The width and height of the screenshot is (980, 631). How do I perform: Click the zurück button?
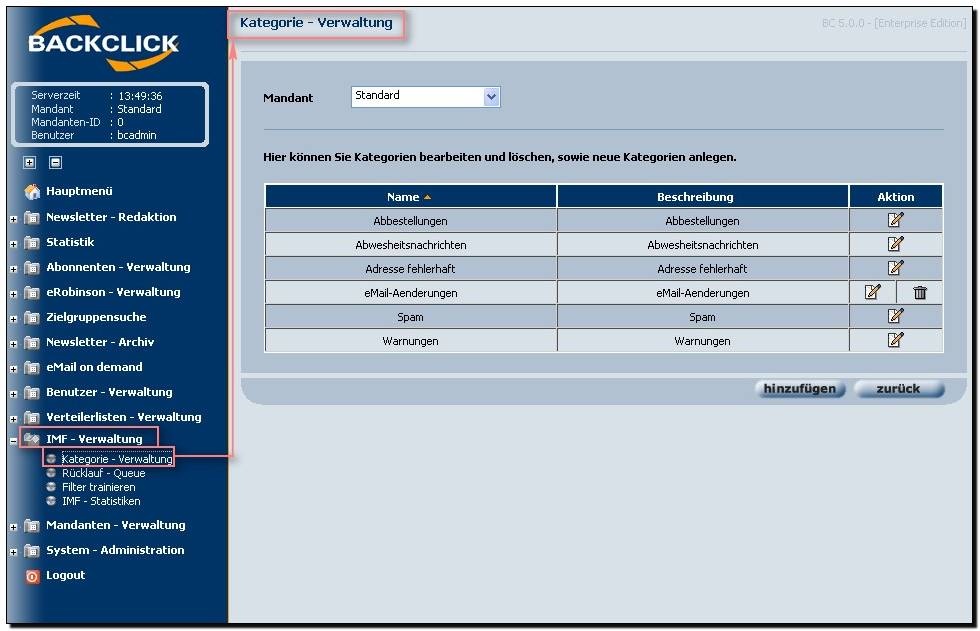coord(899,389)
